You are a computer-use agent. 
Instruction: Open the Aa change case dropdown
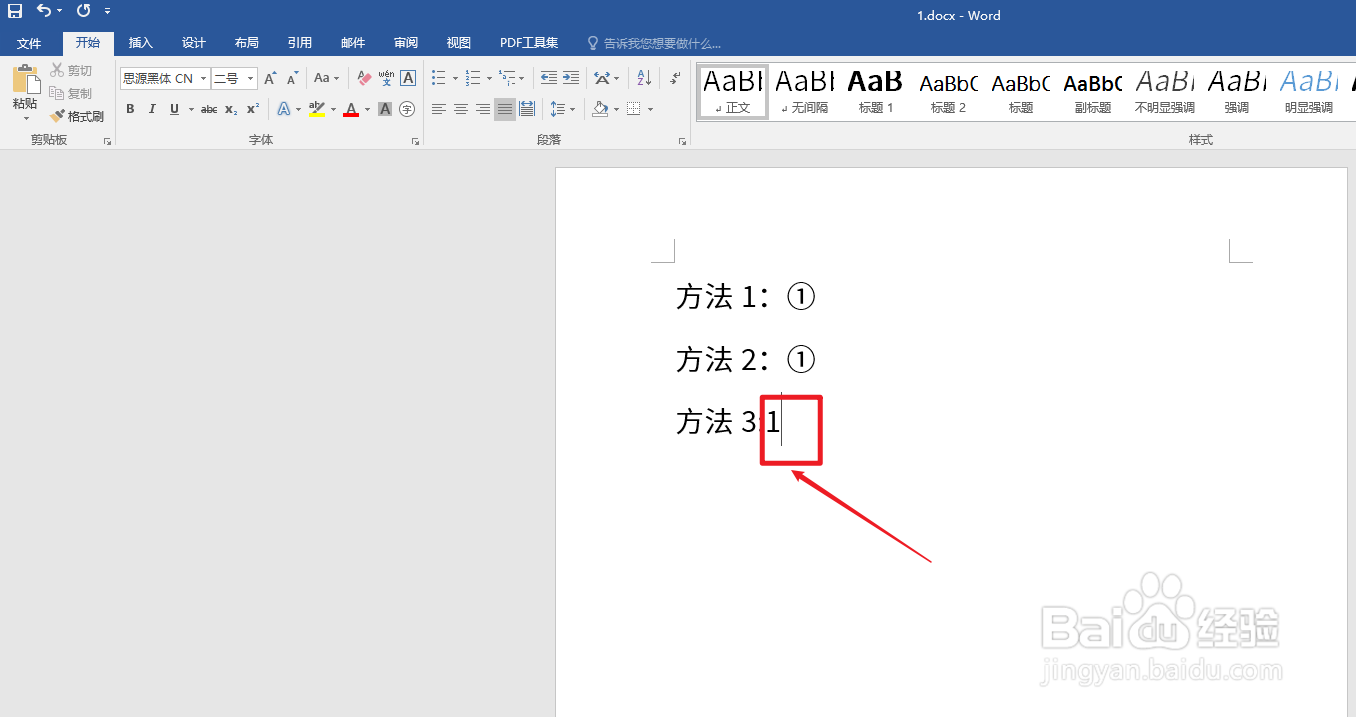pyautogui.click(x=326, y=78)
